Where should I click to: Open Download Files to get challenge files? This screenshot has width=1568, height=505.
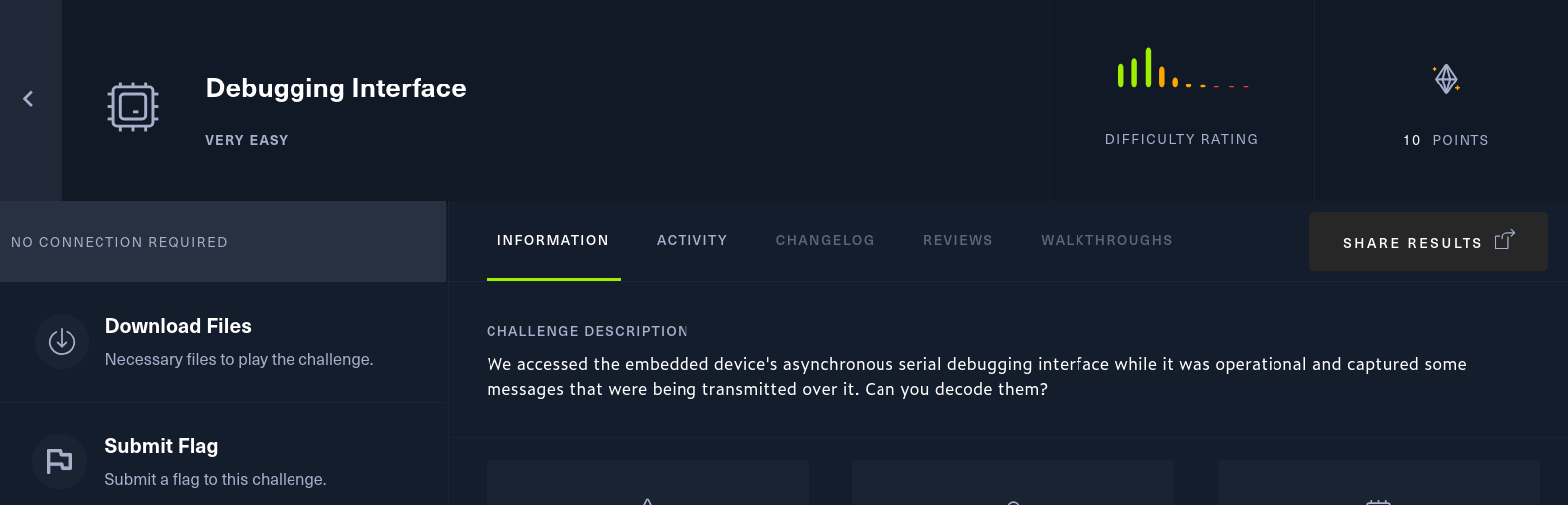[223, 342]
